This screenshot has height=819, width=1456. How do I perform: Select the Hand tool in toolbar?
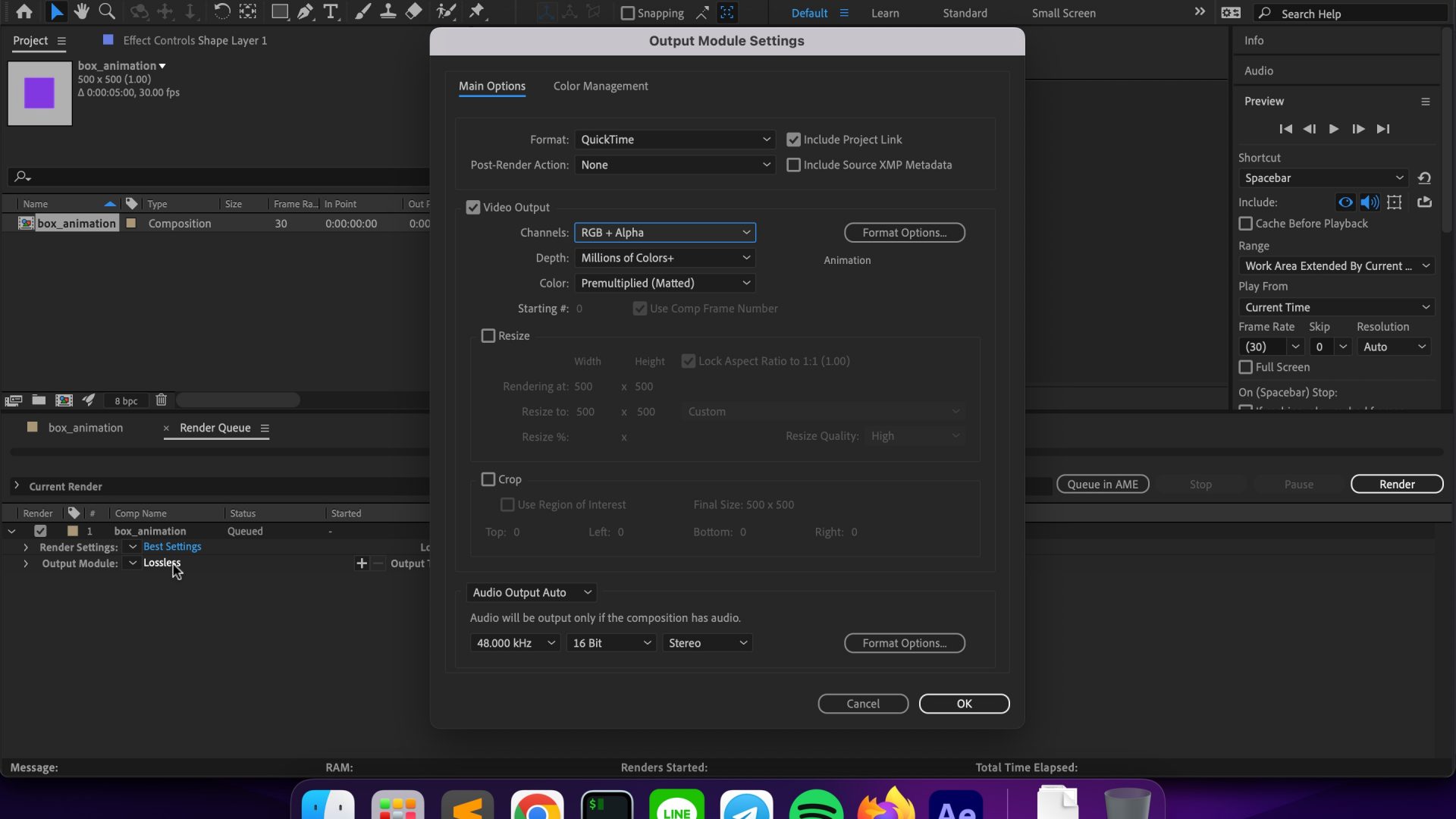click(81, 11)
